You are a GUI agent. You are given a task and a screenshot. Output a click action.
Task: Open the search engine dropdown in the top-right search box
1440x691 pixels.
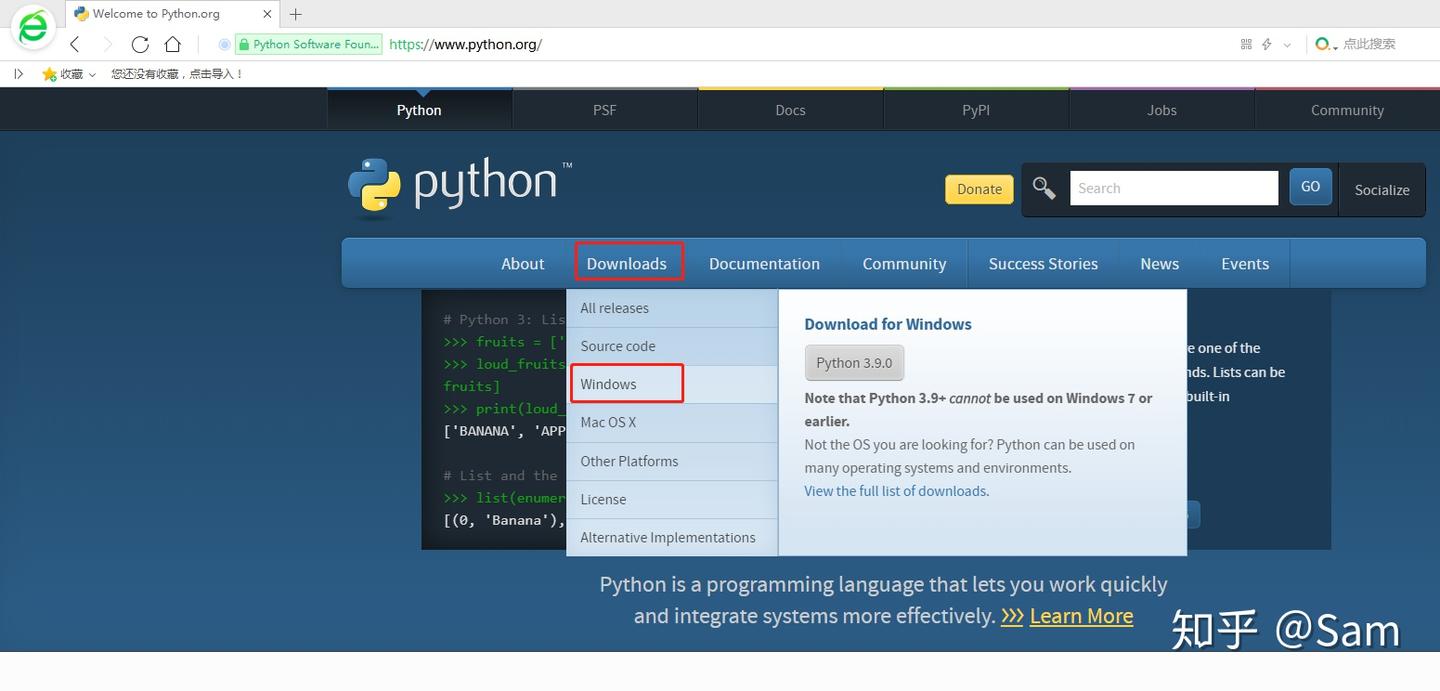(1326, 44)
